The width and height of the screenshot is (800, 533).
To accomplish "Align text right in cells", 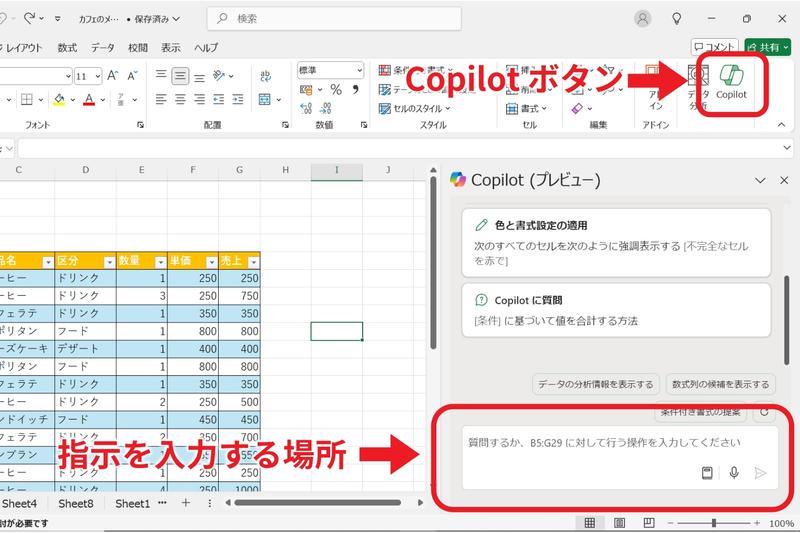I will pyautogui.click(x=199, y=99).
